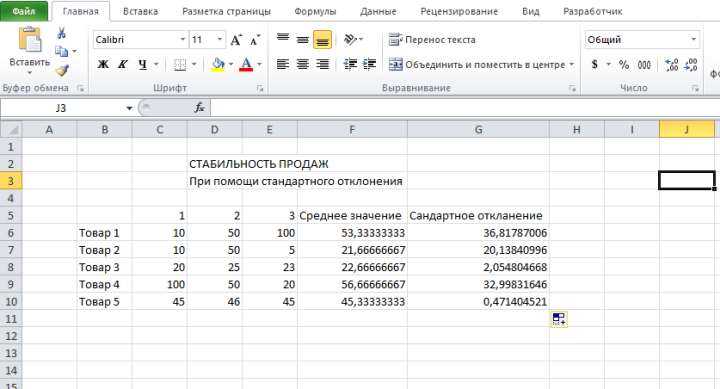Click cell containing 36,81787006
The image size is (720, 389).
point(478,233)
